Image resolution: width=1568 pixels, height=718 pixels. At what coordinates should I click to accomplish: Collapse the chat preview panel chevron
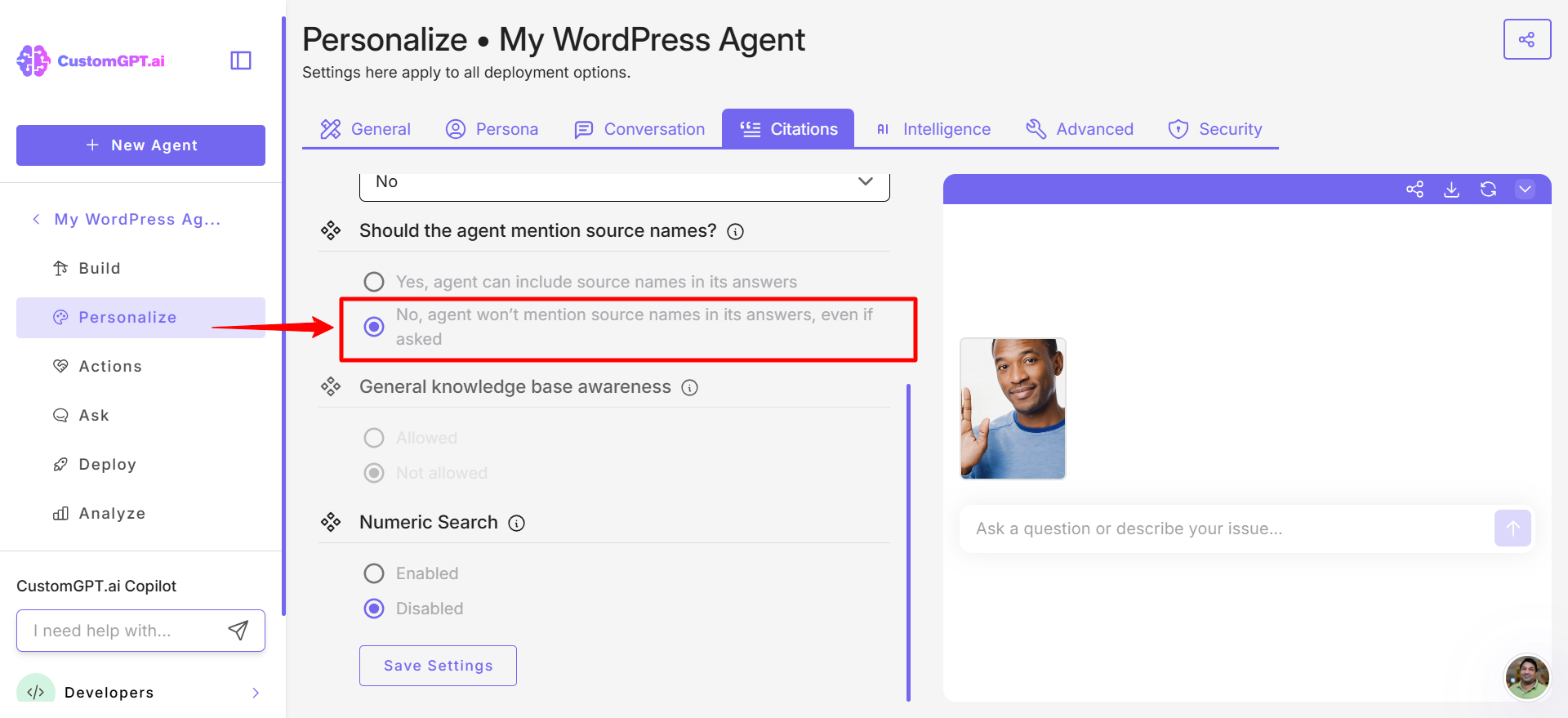(x=1525, y=190)
